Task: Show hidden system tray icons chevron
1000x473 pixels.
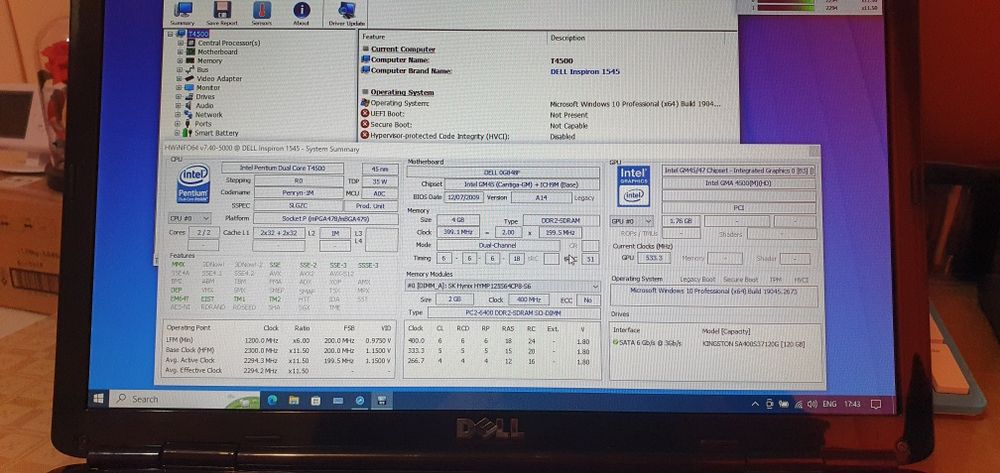Action: [x=756, y=404]
